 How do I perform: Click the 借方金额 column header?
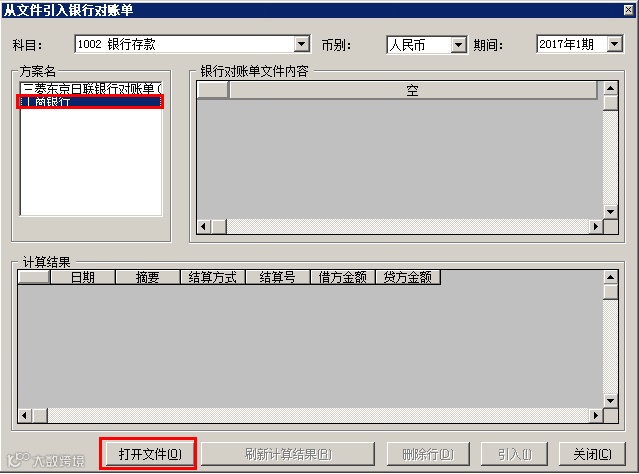[x=342, y=278]
